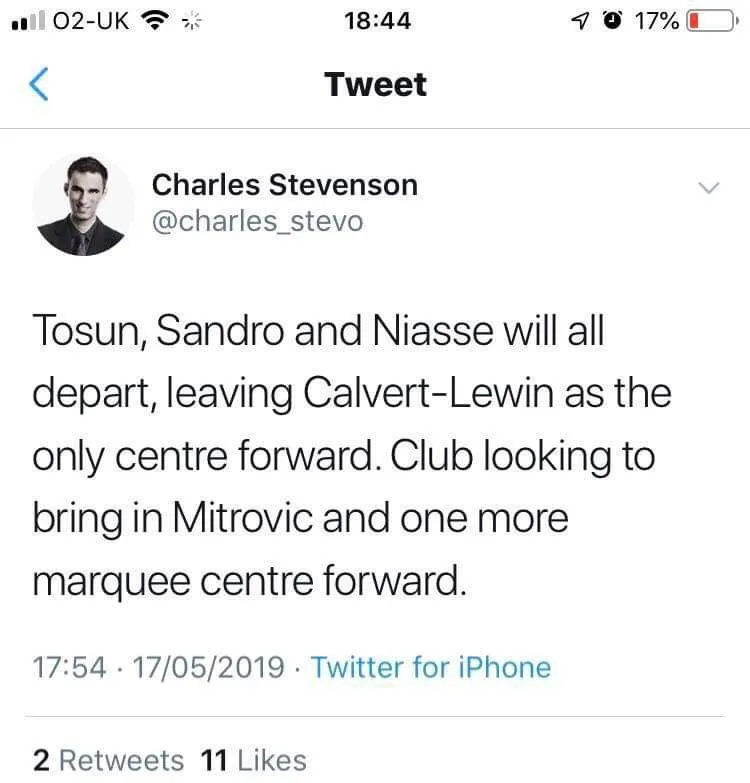Image resolution: width=750 pixels, height=783 pixels.
Task: Tap the 17% battery percentage
Action: [x=655, y=21]
